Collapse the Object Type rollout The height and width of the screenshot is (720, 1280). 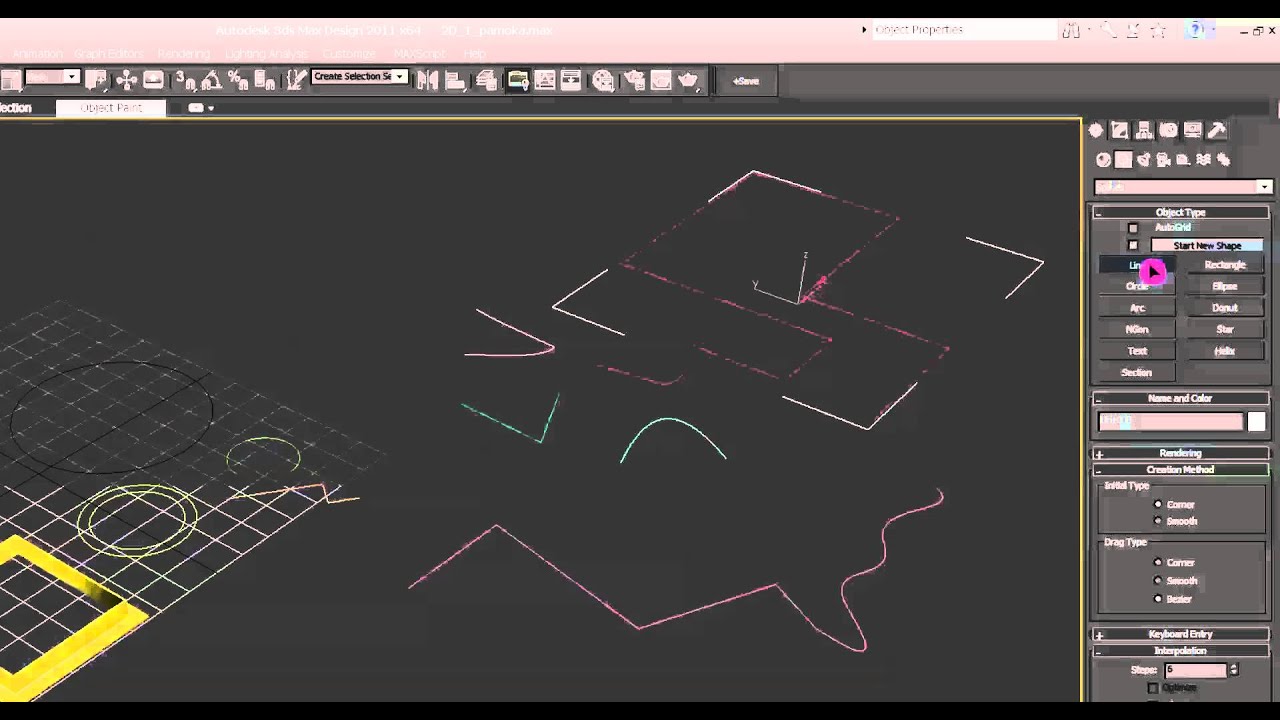pyautogui.click(x=1180, y=212)
